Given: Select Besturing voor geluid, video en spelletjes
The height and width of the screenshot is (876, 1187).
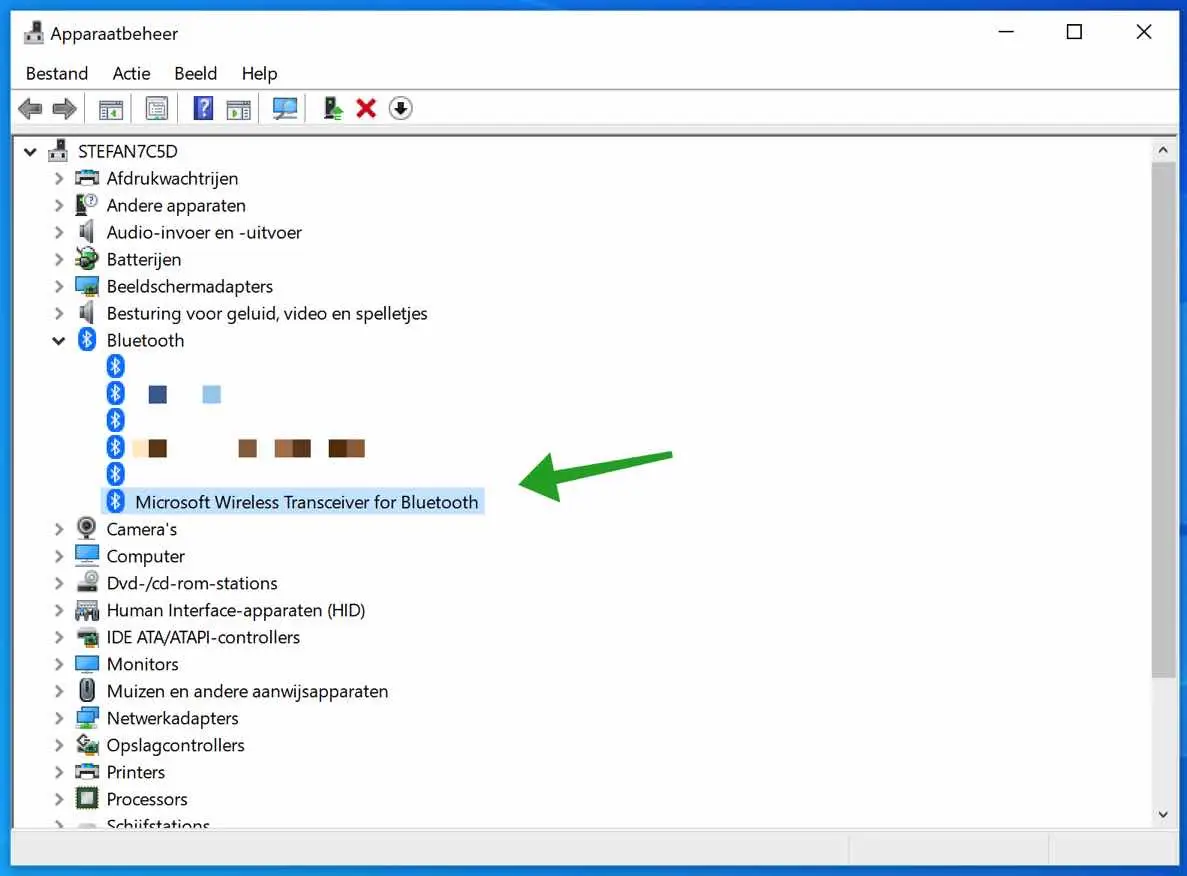Looking at the screenshot, I should coord(266,313).
